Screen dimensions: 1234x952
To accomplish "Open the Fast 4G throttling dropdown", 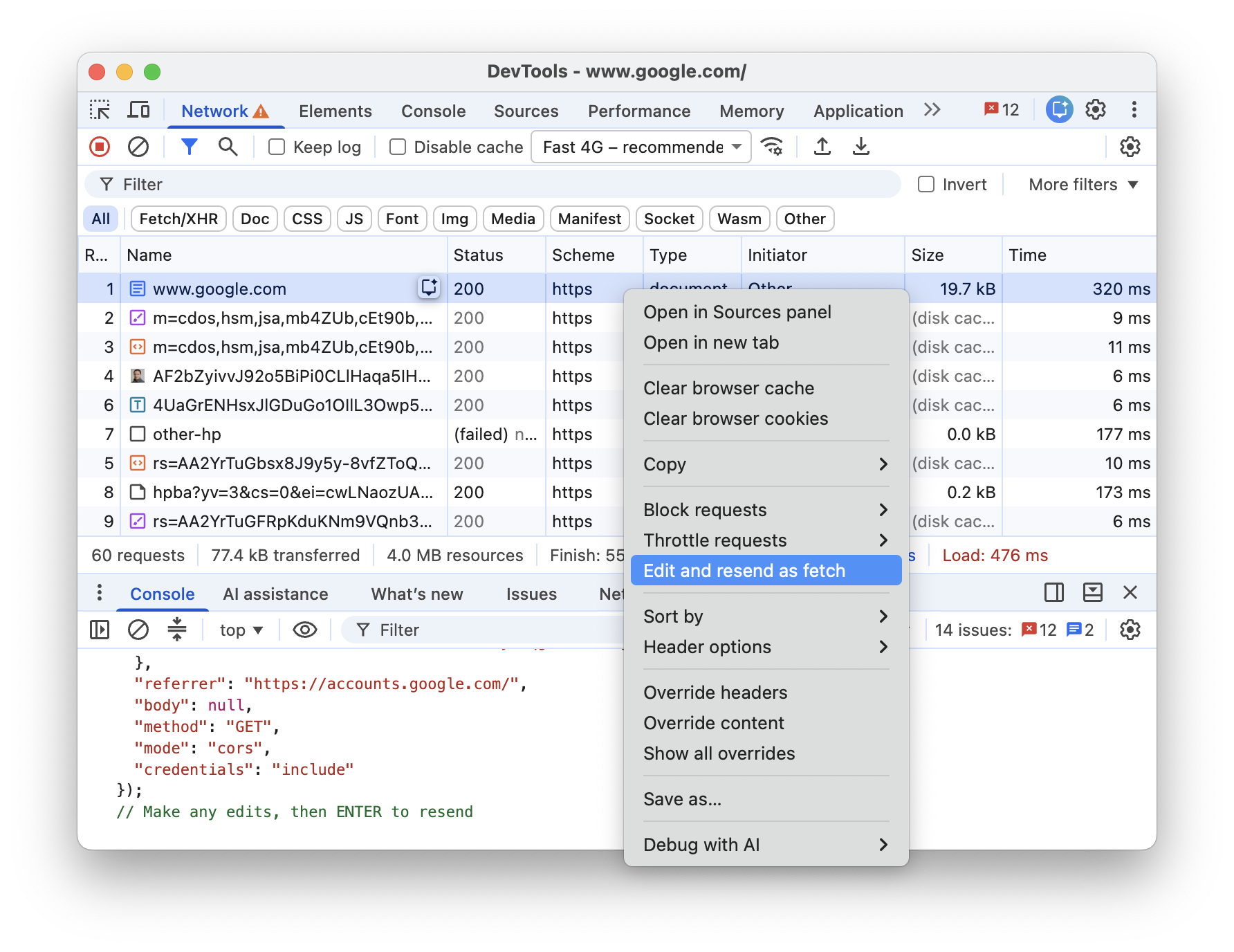I will point(641,147).
